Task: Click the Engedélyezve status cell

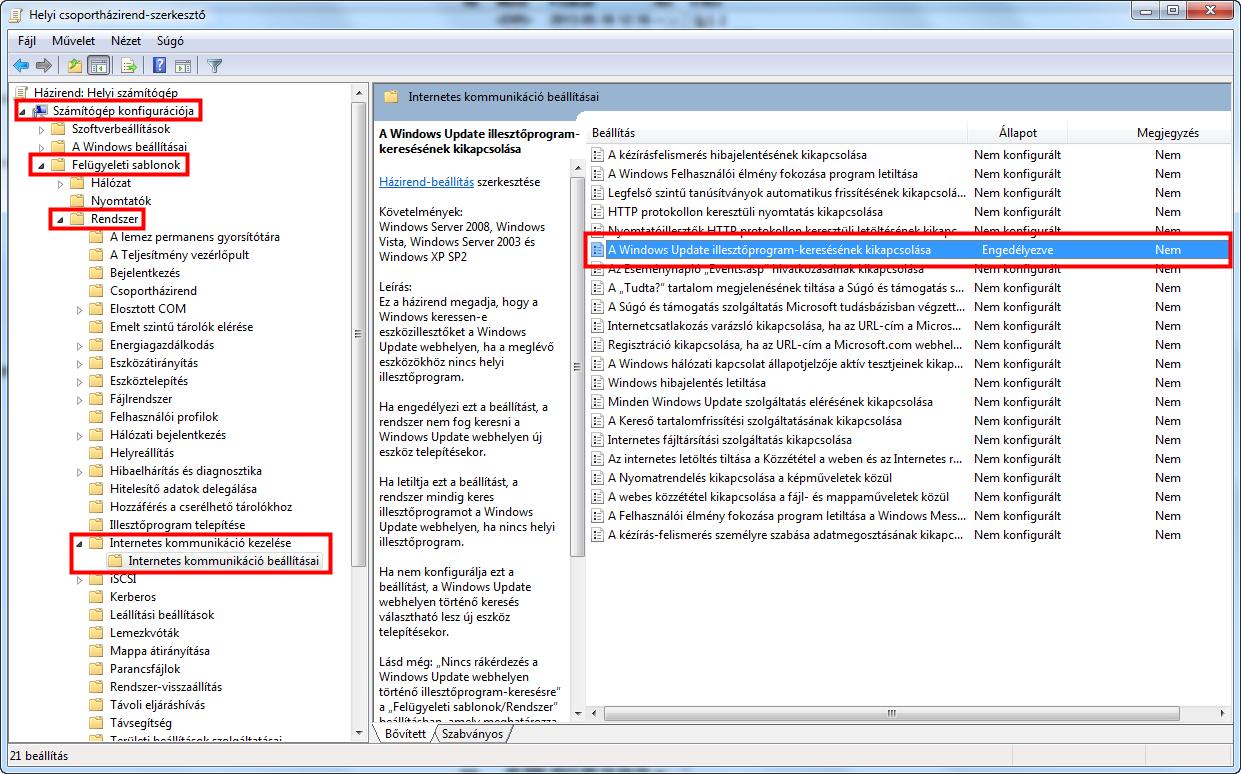Action: tap(1017, 250)
